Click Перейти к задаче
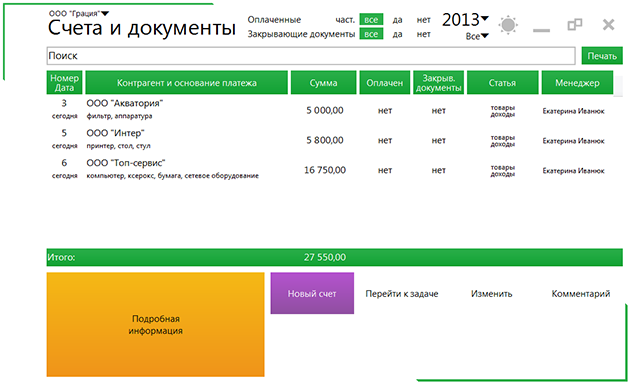This screenshot has height=384, width=630. 402,294
